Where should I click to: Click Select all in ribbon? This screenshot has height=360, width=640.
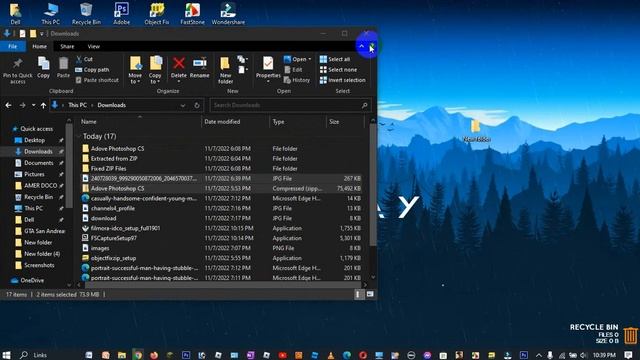coord(335,59)
